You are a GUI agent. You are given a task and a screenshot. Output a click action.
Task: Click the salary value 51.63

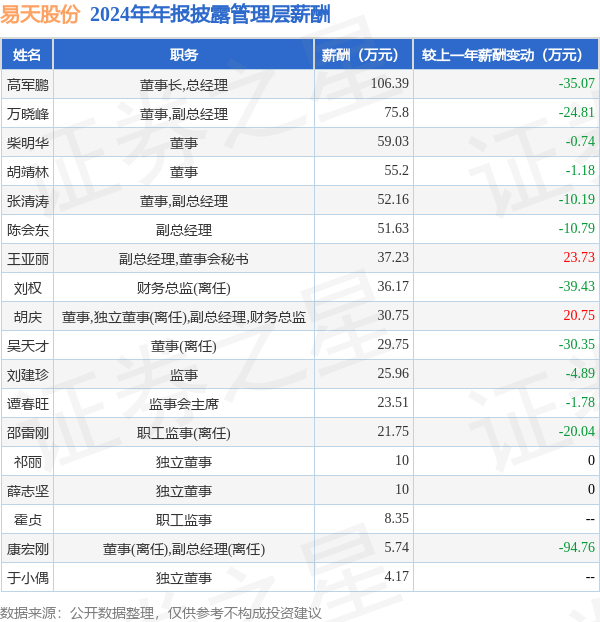pyautogui.click(x=393, y=228)
